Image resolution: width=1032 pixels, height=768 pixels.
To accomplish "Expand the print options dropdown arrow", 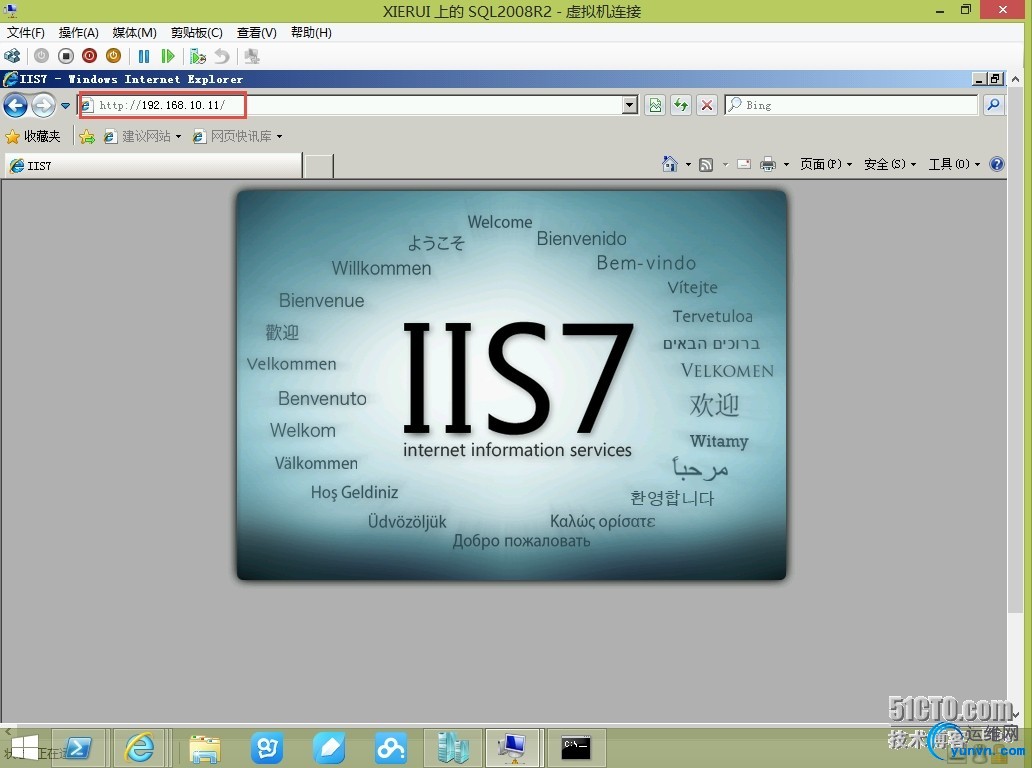I will (786, 165).
